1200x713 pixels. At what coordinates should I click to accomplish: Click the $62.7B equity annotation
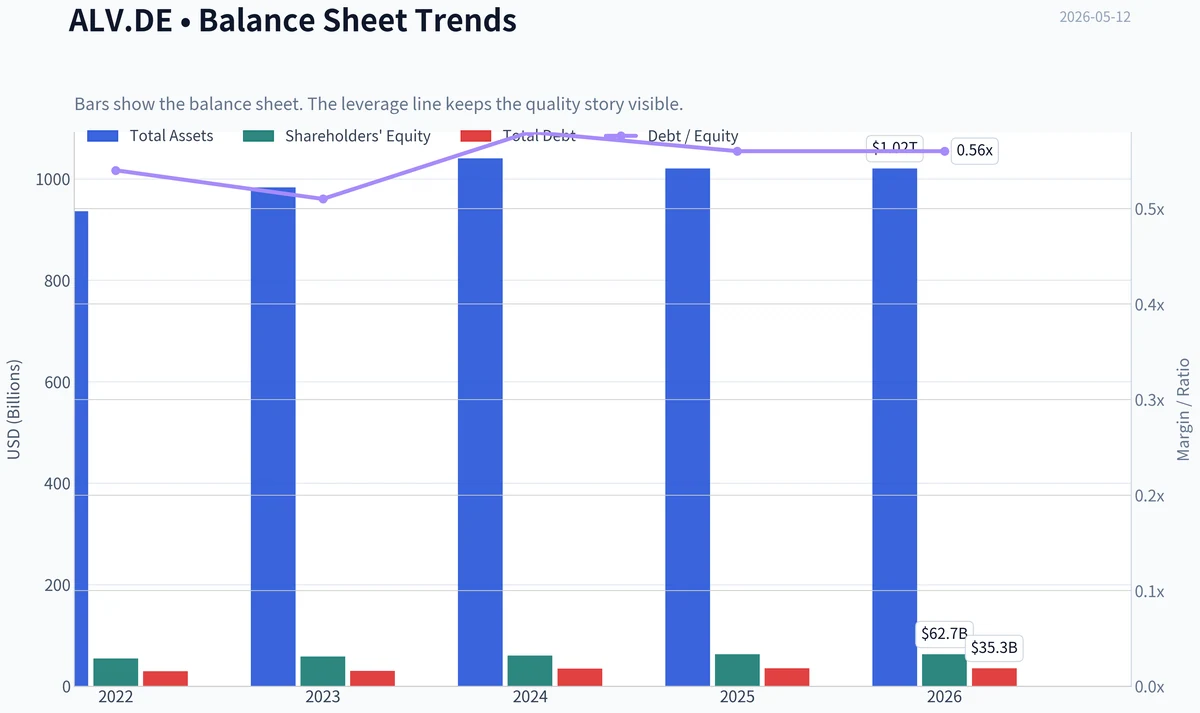[x=944, y=633]
